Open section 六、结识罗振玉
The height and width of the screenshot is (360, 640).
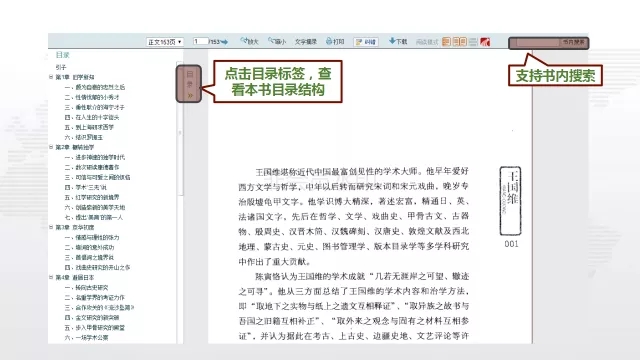tap(84, 137)
